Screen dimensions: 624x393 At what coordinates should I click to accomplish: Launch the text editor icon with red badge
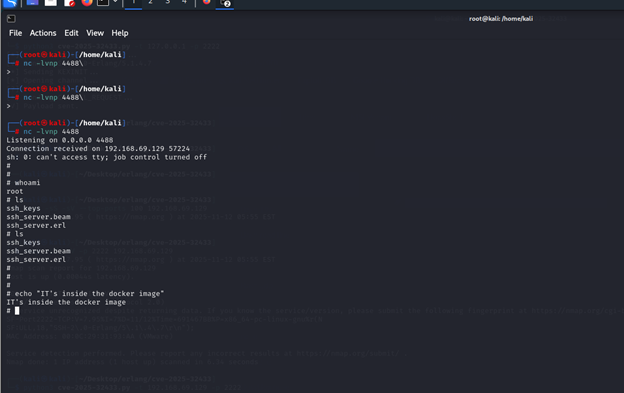coord(69,3)
